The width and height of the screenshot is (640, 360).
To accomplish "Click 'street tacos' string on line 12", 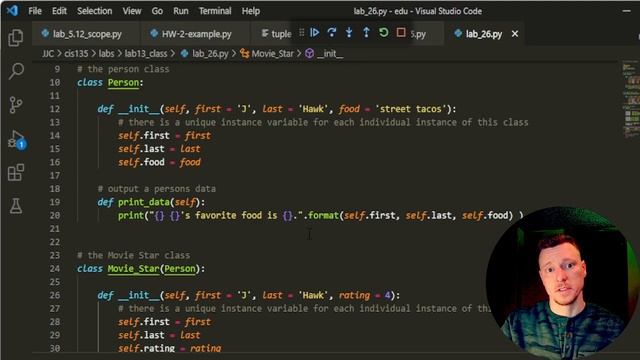I will [x=411, y=109].
